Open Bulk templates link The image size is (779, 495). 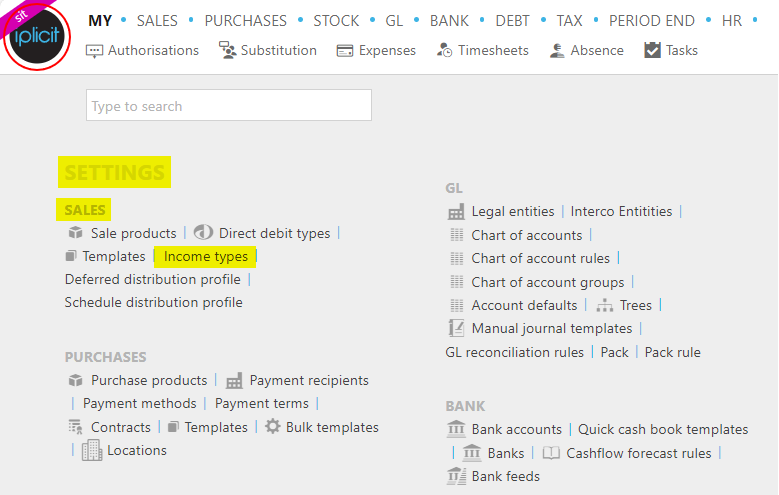click(x=332, y=427)
